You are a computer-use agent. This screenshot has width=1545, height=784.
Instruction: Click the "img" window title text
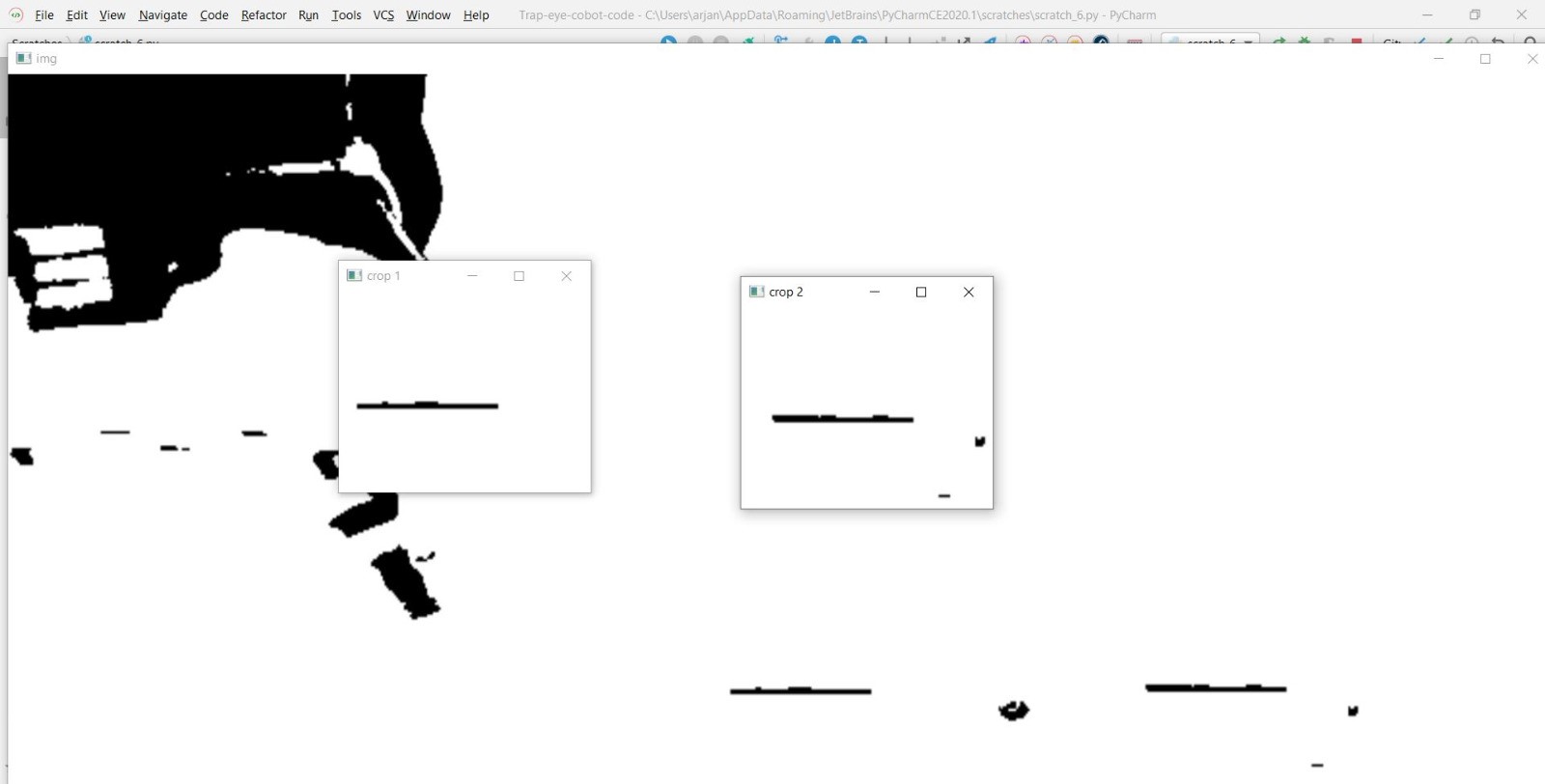(x=46, y=59)
